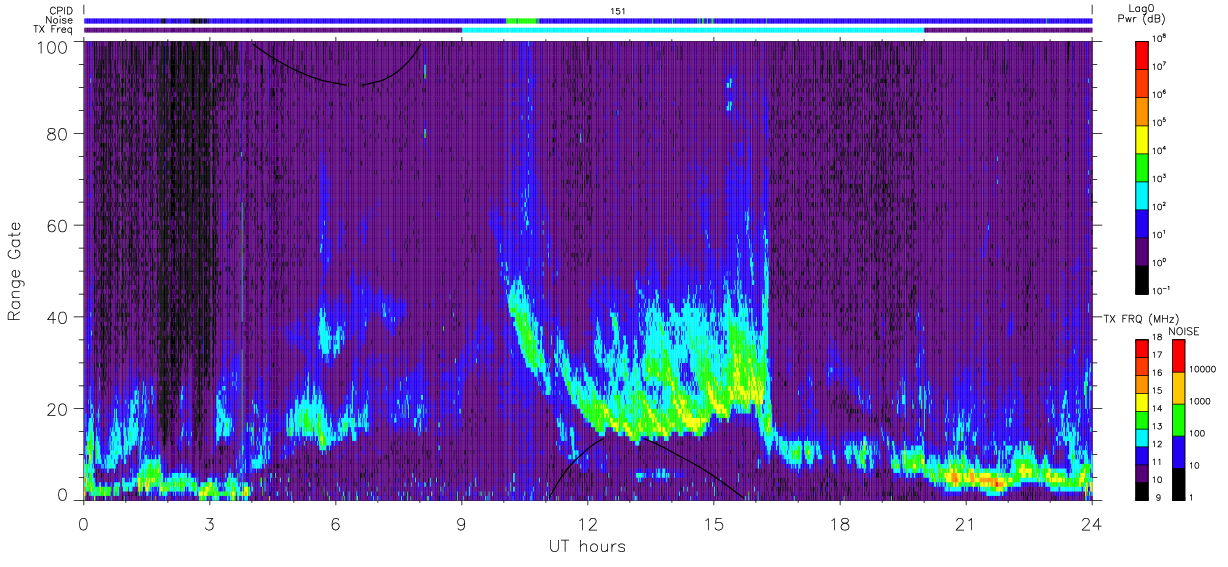Click the '21' tick label on the UT hours axis
1228x567 pixels.
point(966,523)
